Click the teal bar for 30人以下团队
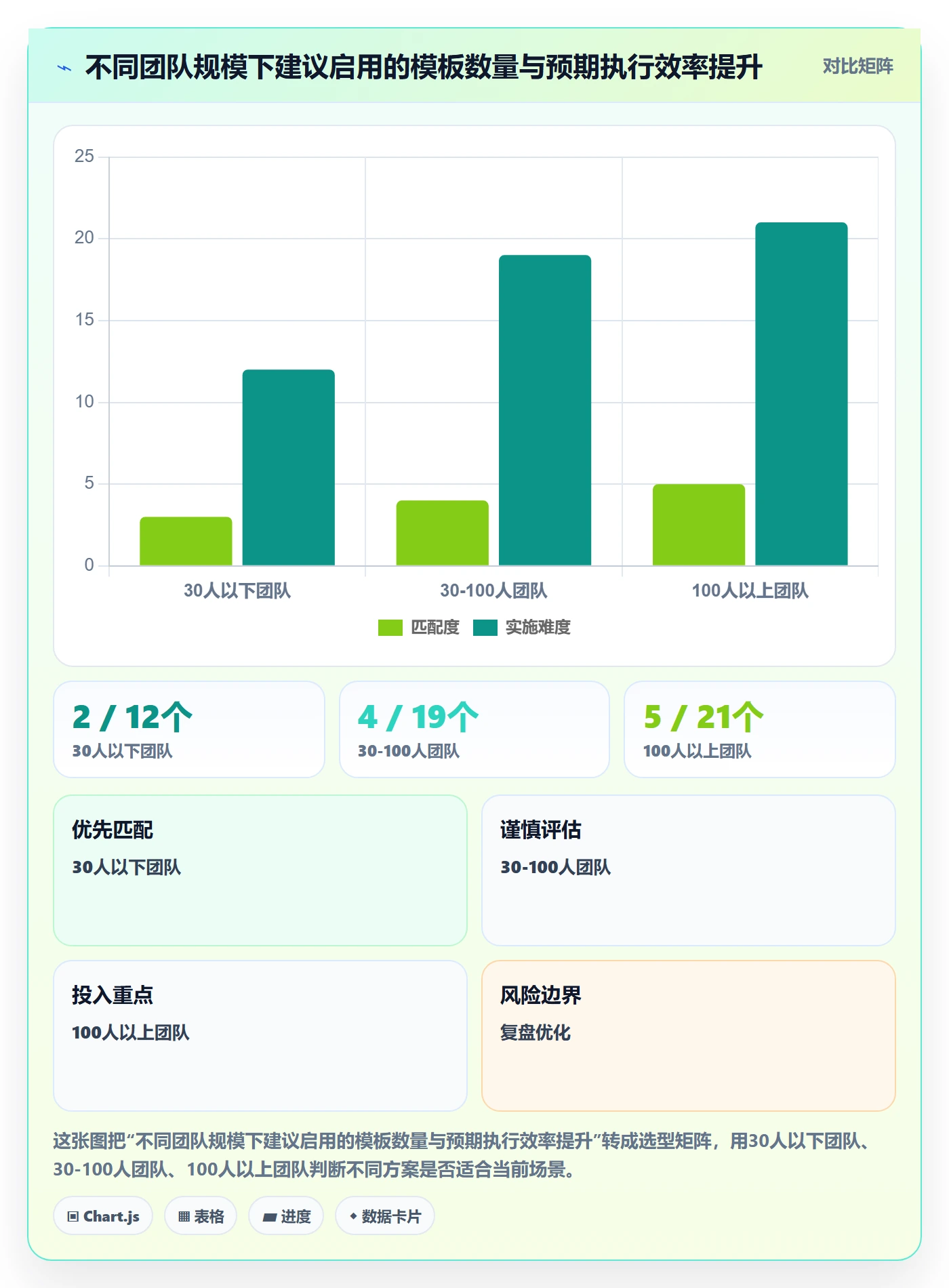The width and height of the screenshot is (949, 1288). point(289,467)
